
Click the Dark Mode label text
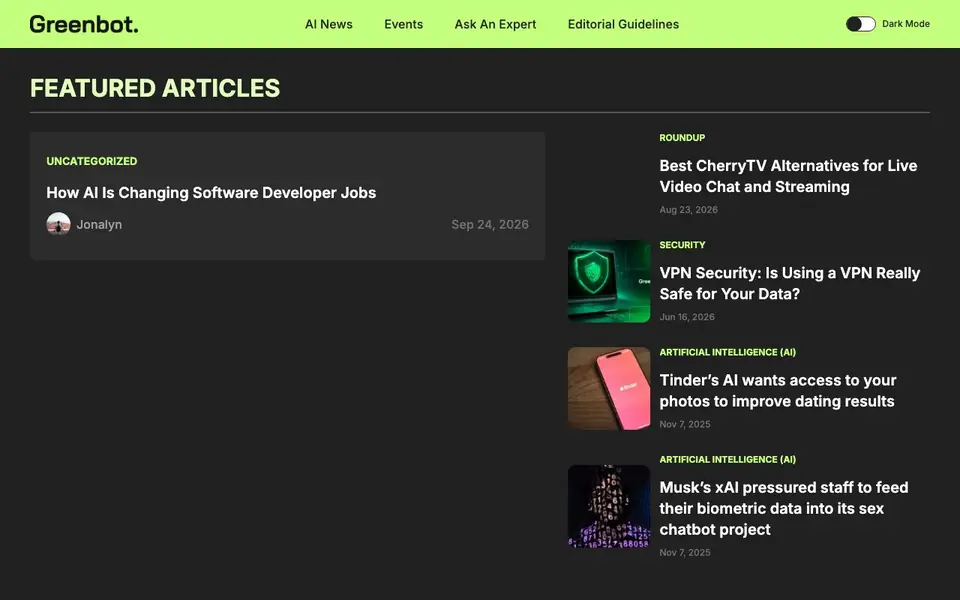[906, 24]
